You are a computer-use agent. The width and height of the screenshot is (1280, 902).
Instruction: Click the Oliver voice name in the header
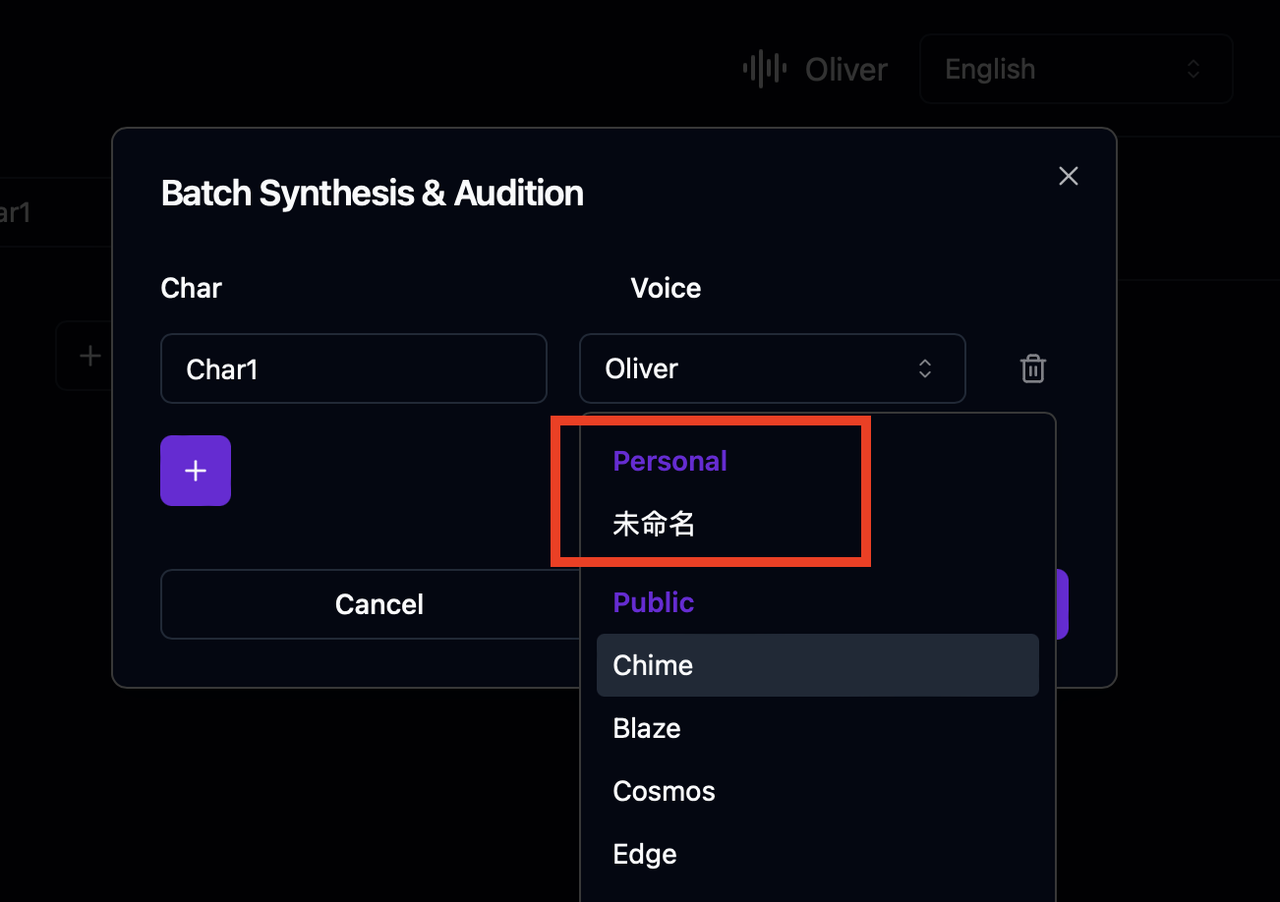[x=846, y=69]
